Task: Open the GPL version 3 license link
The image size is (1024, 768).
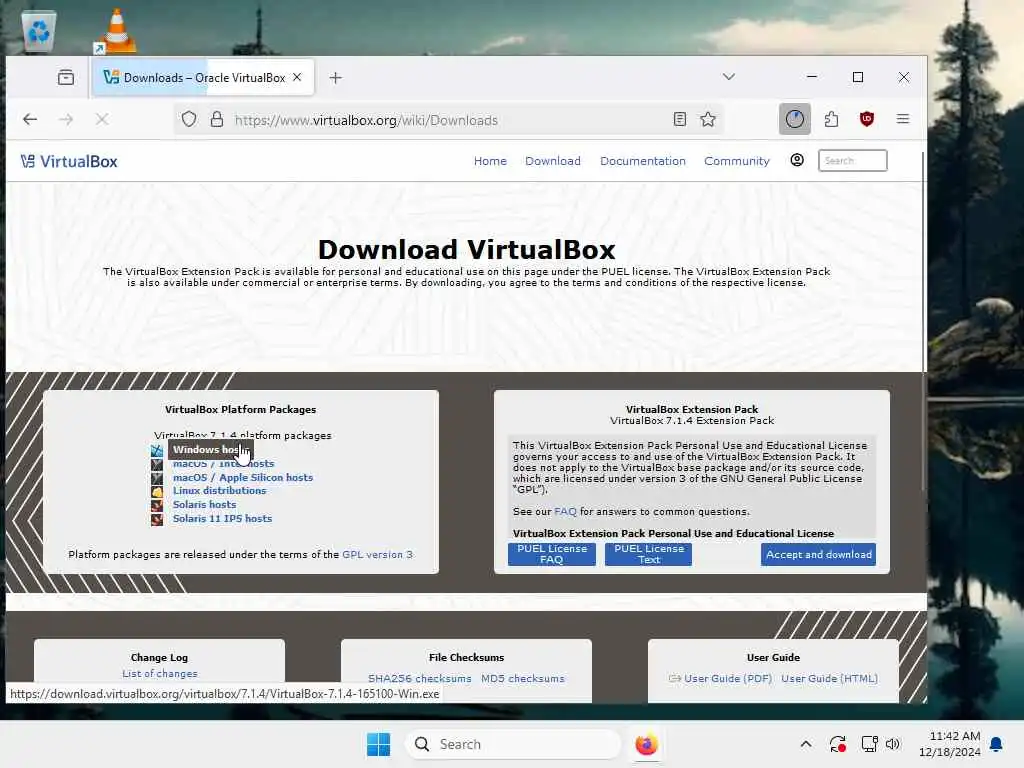Action: pos(377,554)
